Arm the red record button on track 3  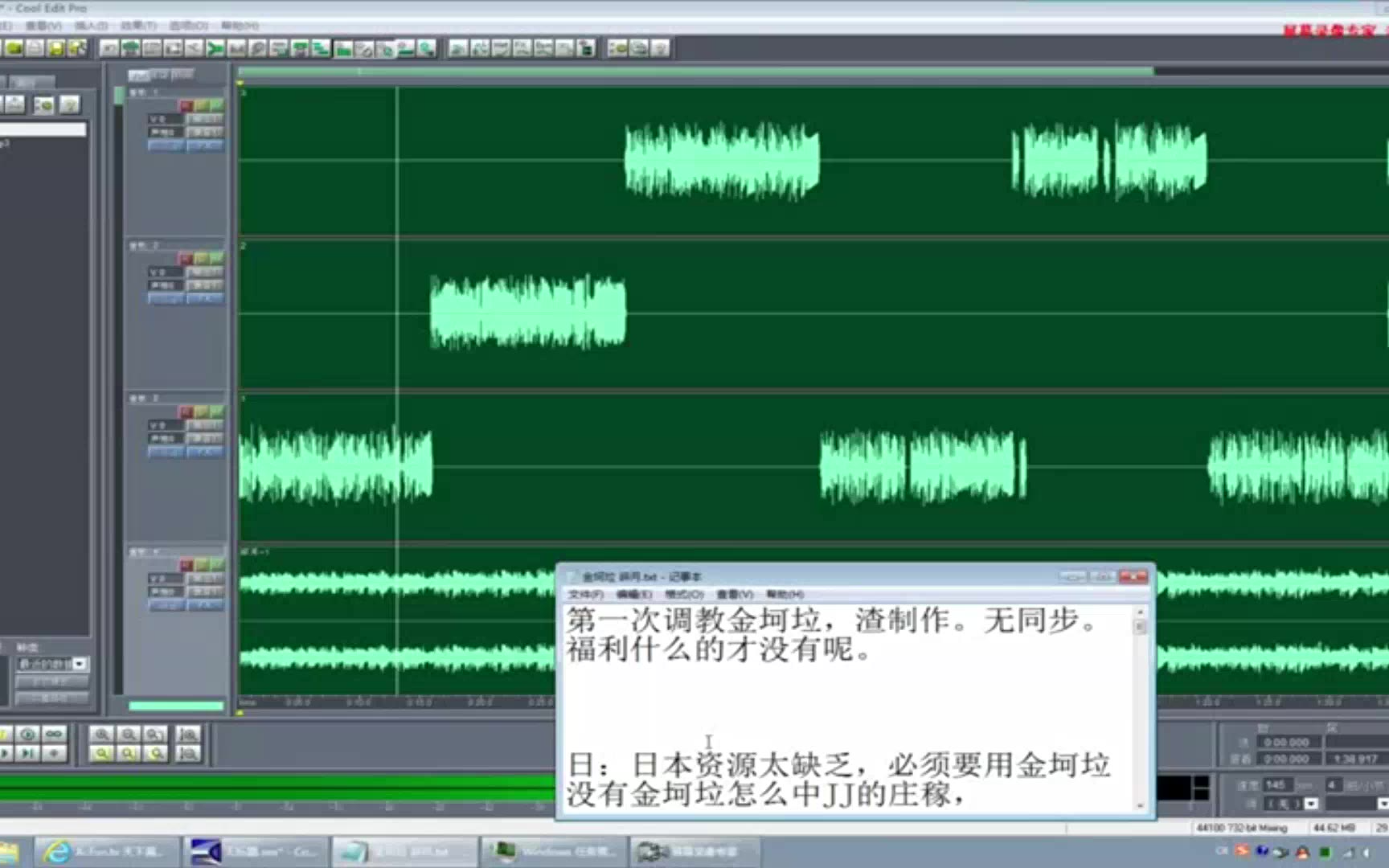click(x=186, y=412)
